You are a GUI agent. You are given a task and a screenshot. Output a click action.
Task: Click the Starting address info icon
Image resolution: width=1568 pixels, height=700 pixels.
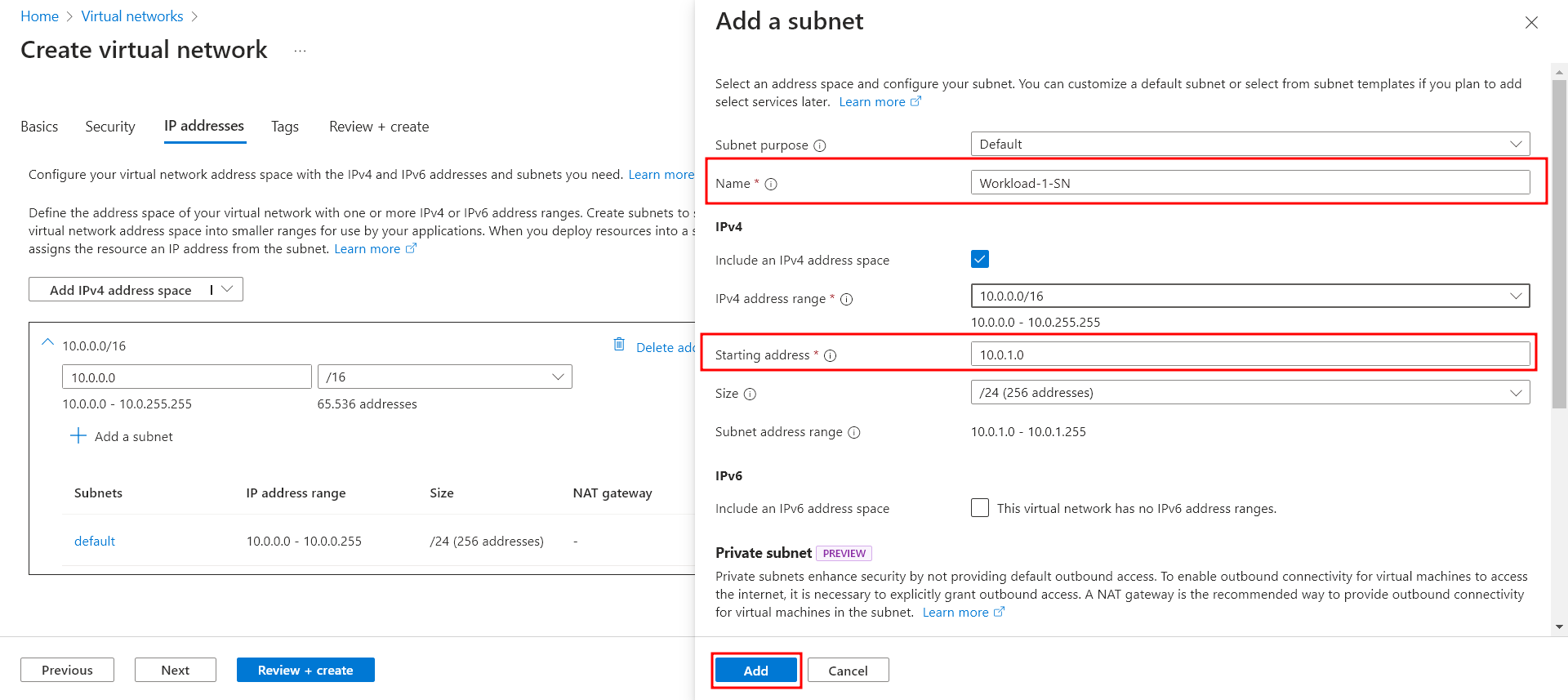click(x=830, y=356)
